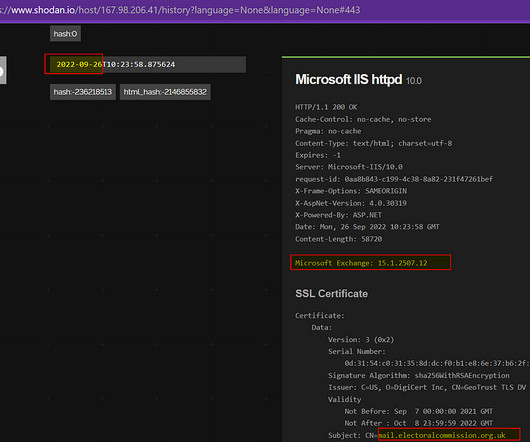Click the 2022-09-26T10:23:58.875624 timestamp

(x=148, y=64)
